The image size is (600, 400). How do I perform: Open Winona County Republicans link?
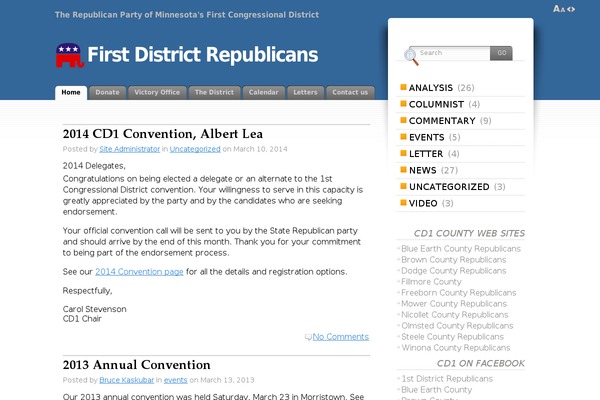455,348
